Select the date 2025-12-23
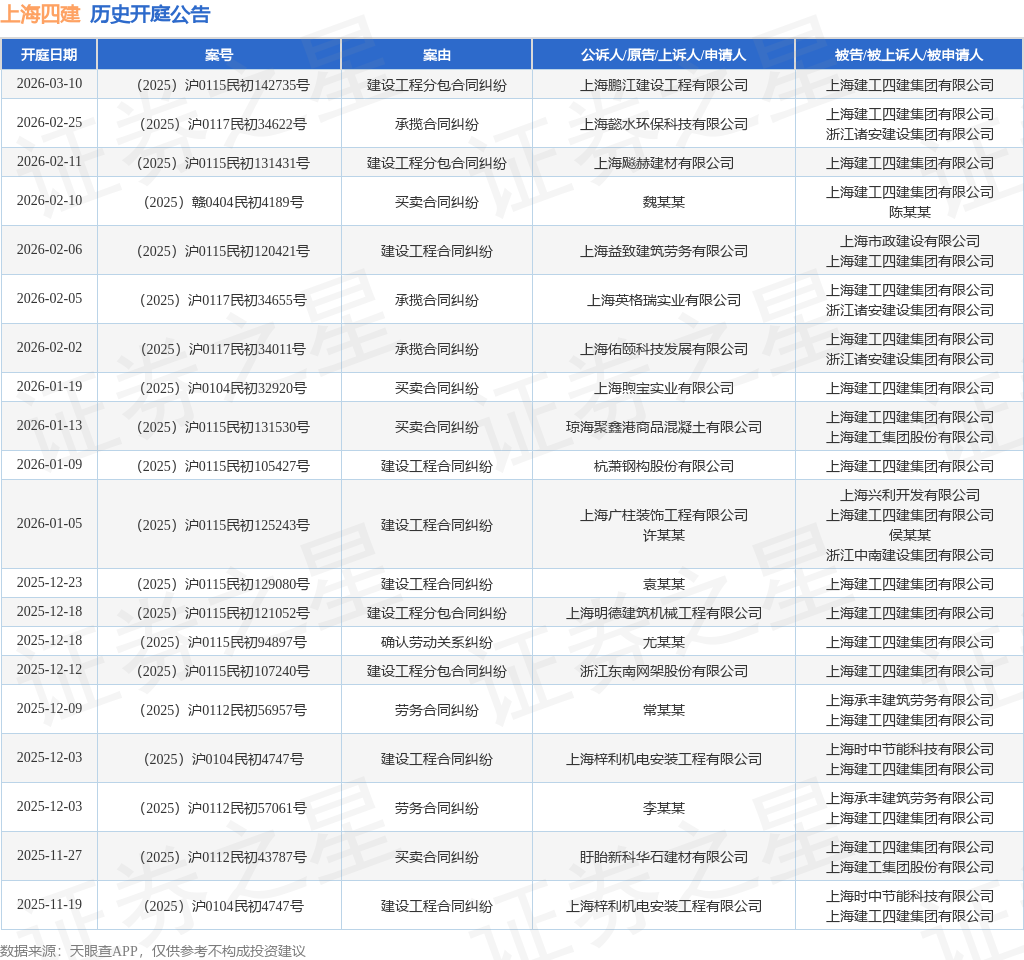 pos(49,583)
